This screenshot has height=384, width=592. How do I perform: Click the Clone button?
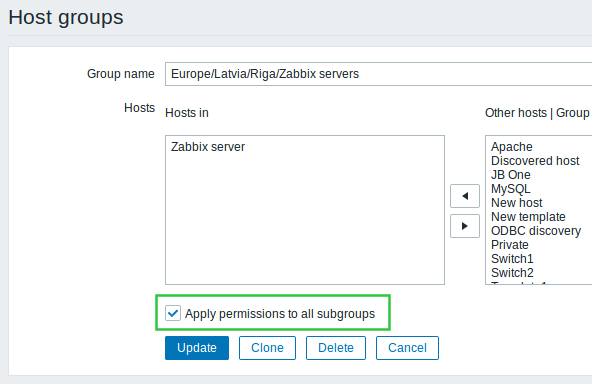coord(267,348)
